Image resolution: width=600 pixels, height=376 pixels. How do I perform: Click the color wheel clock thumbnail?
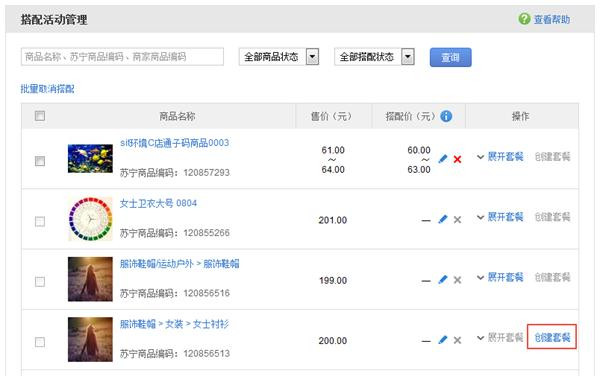[x=90, y=219]
